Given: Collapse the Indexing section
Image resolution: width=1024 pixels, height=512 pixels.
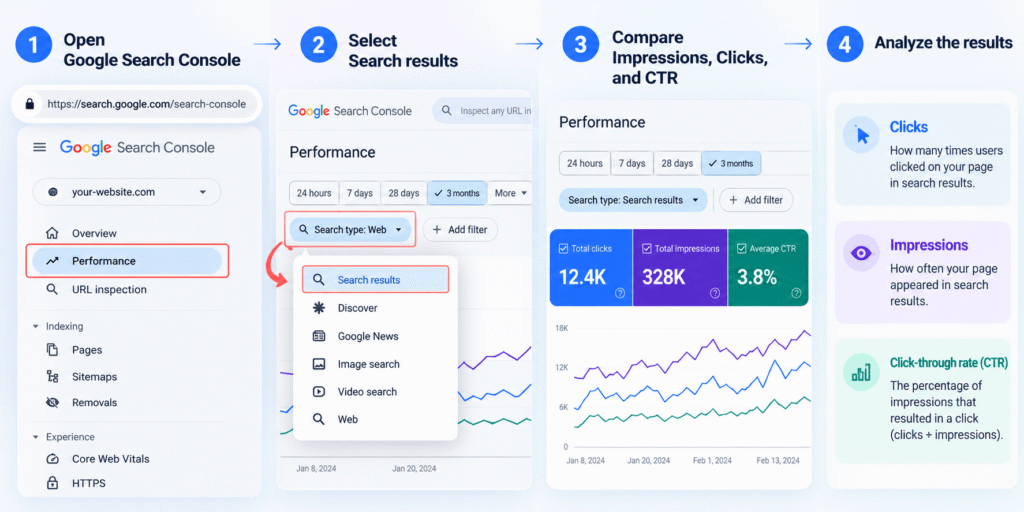Looking at the screenshot, I should click(x=36, y=327).
